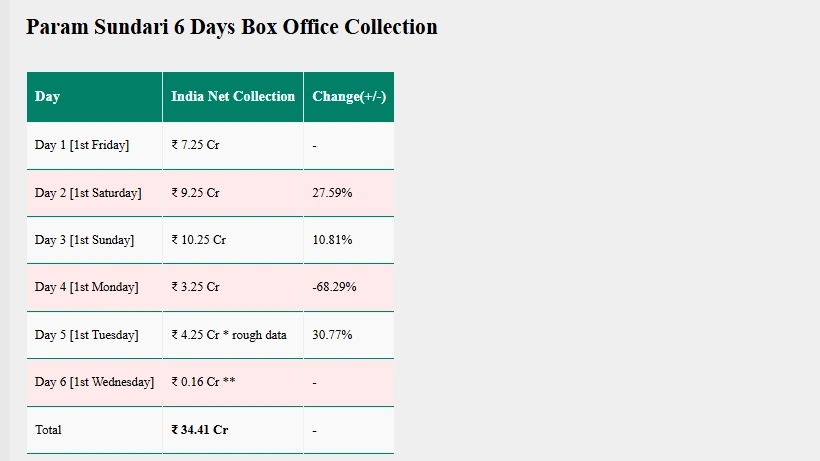Click the India Net Collection column header
This screenshot has height=461, width=820.
(233, 97)
